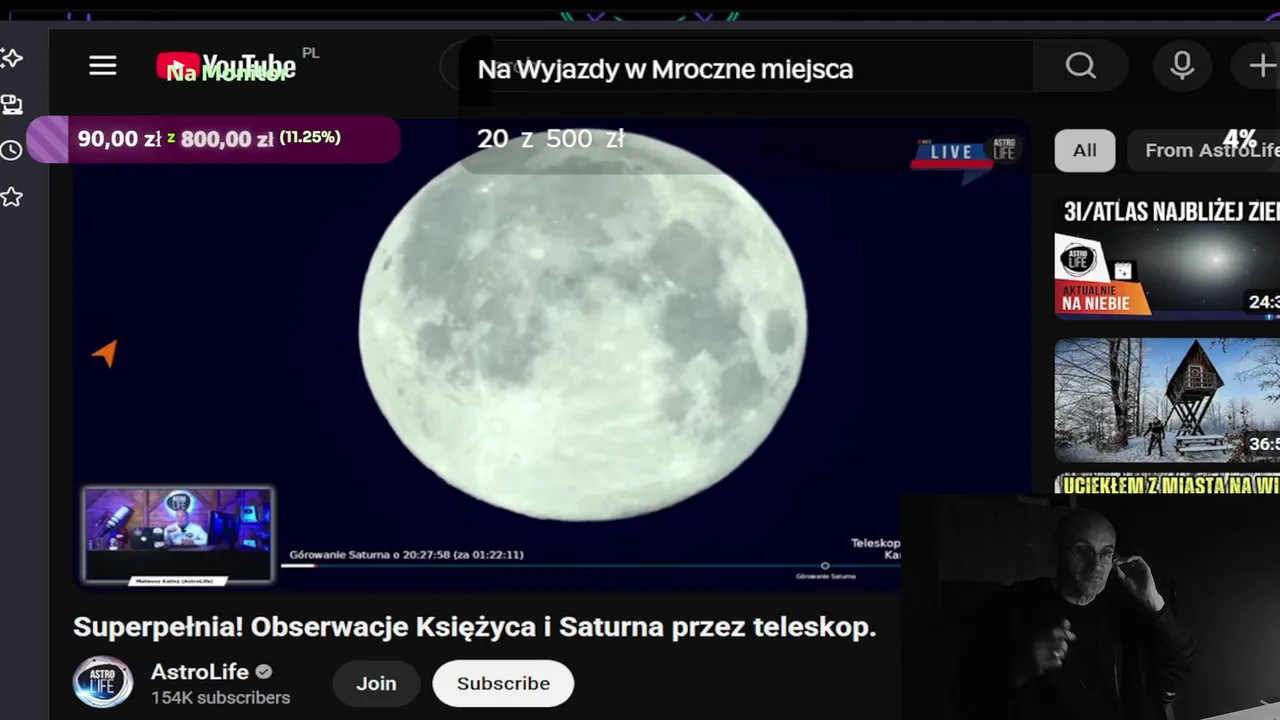
Task: Open the AstroLife channel avatar
Action: pyautogui.click(x=103, y=683)
